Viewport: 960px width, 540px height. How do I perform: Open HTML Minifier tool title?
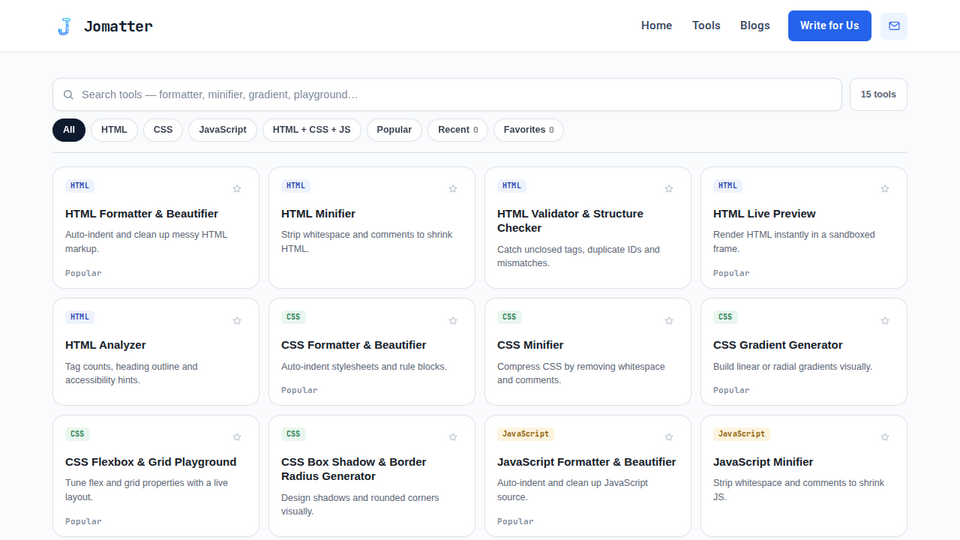318,214
